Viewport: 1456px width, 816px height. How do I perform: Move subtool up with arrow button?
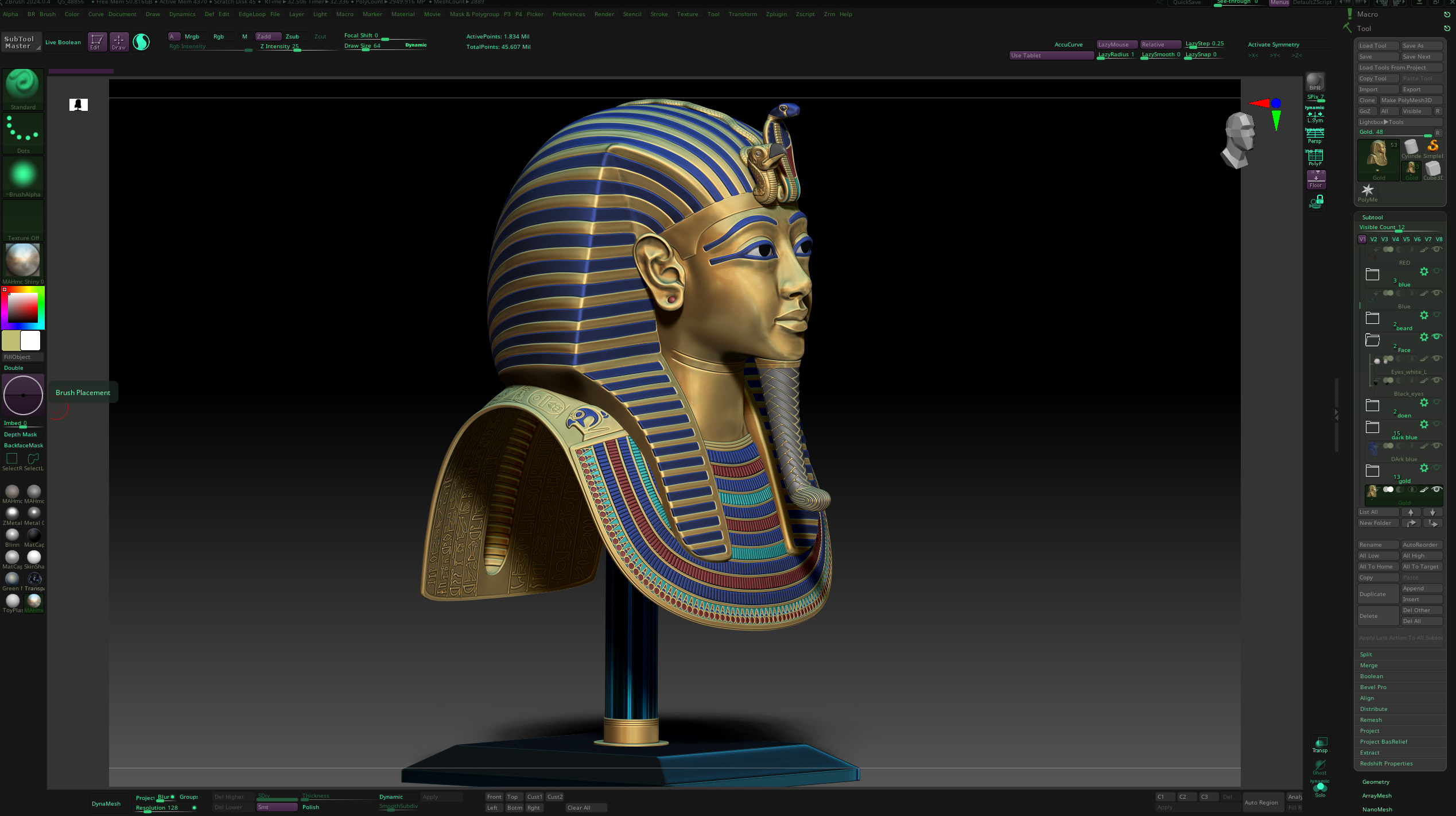(1411, 512)
